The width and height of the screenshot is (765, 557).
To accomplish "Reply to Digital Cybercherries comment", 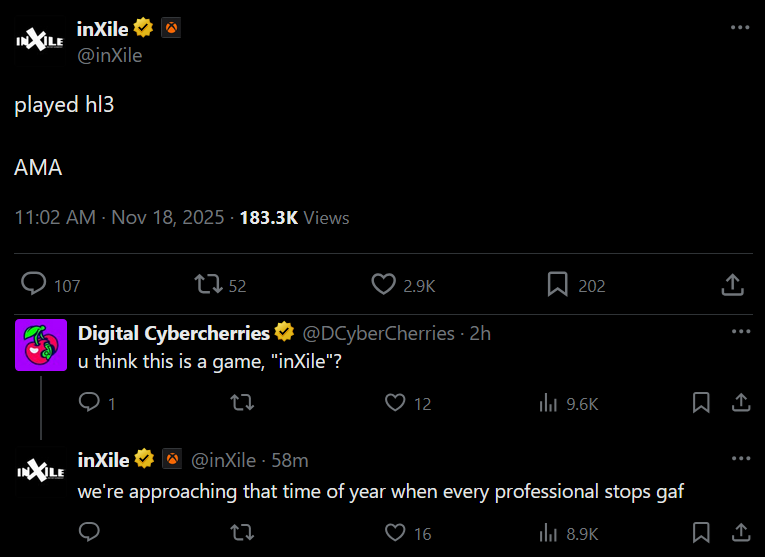I will 89,403.
